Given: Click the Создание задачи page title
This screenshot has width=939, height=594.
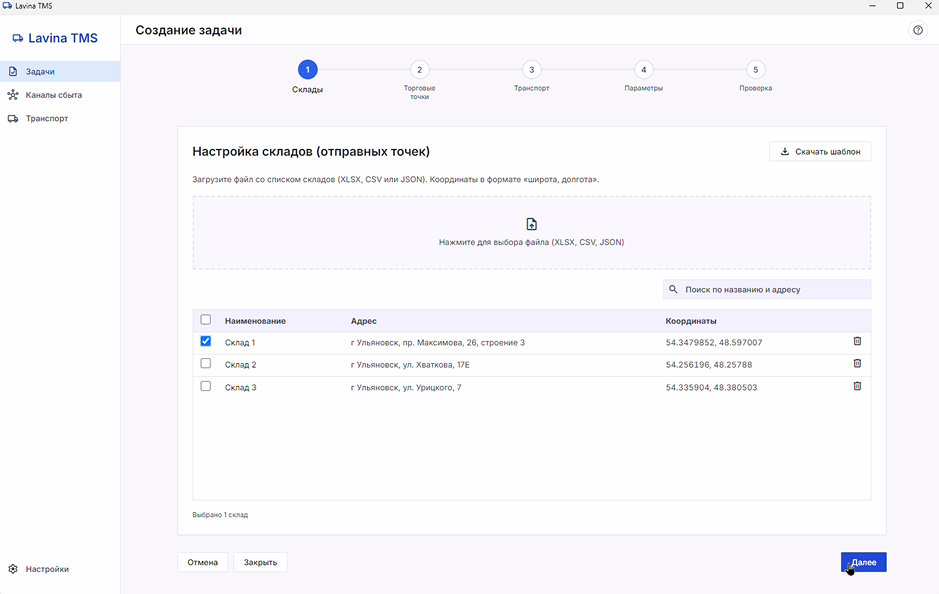Looking at the screenshot, I should coord(189,30).
